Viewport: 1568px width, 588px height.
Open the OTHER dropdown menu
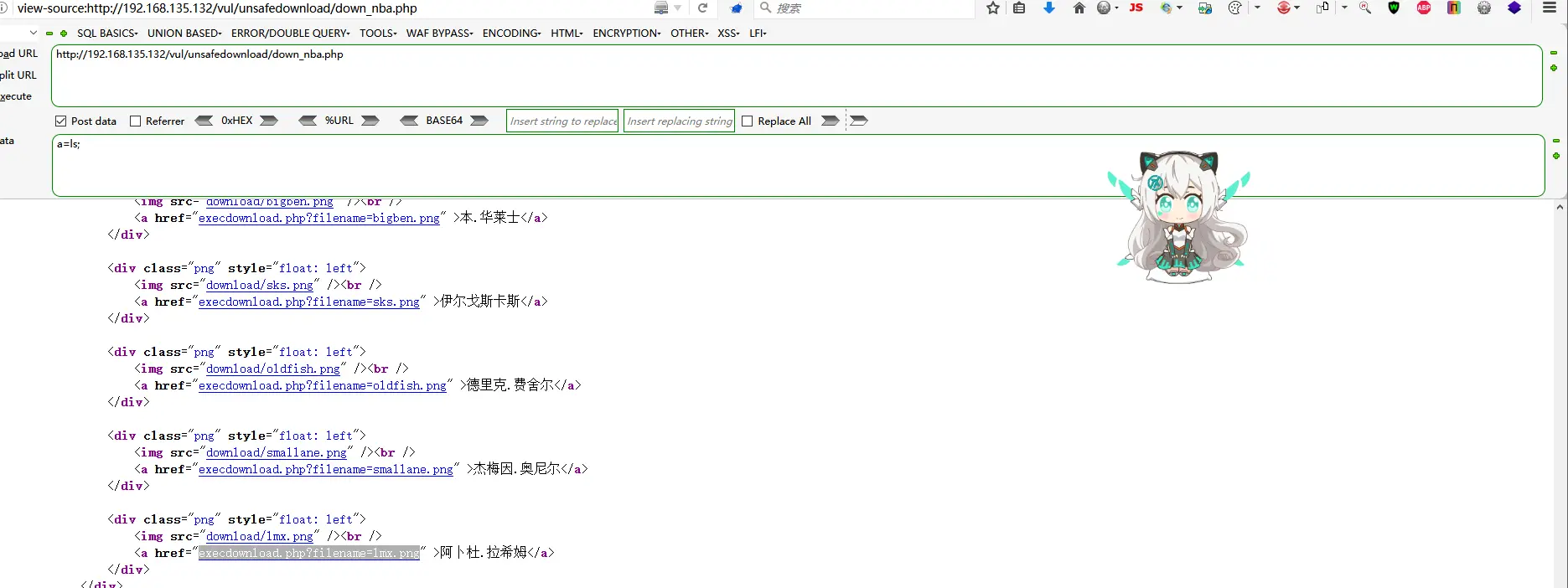point(690,34)
